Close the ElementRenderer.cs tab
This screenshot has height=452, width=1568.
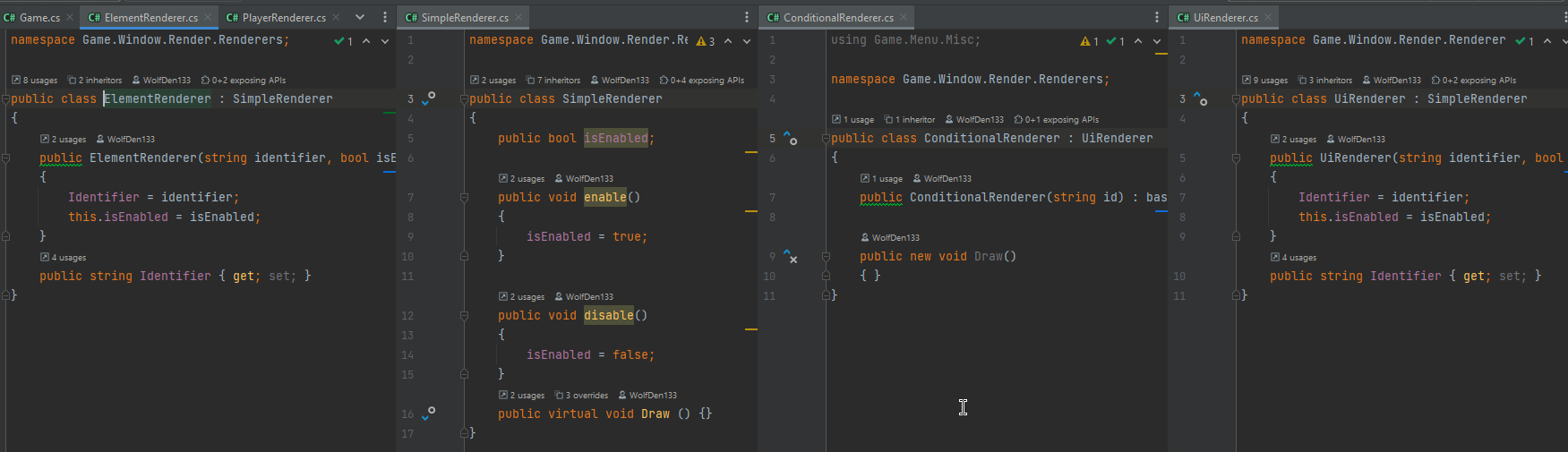pos(208,17)
